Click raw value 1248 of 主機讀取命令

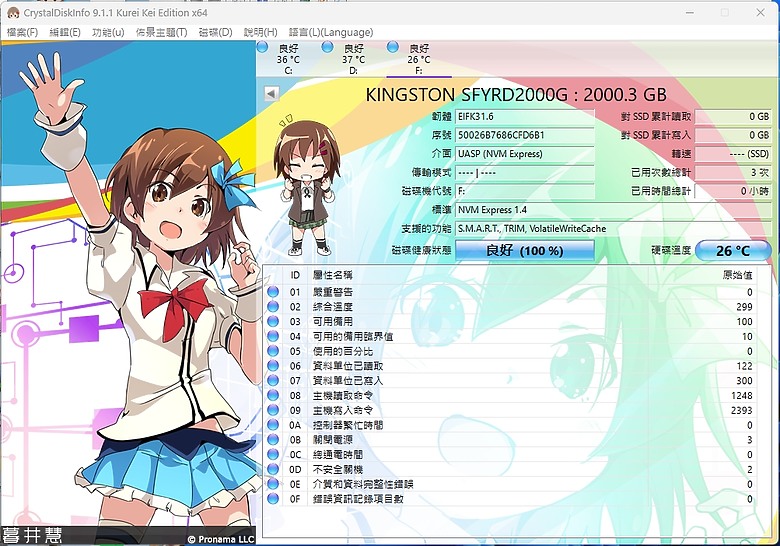pyautogui.click(x=742, y=395)
